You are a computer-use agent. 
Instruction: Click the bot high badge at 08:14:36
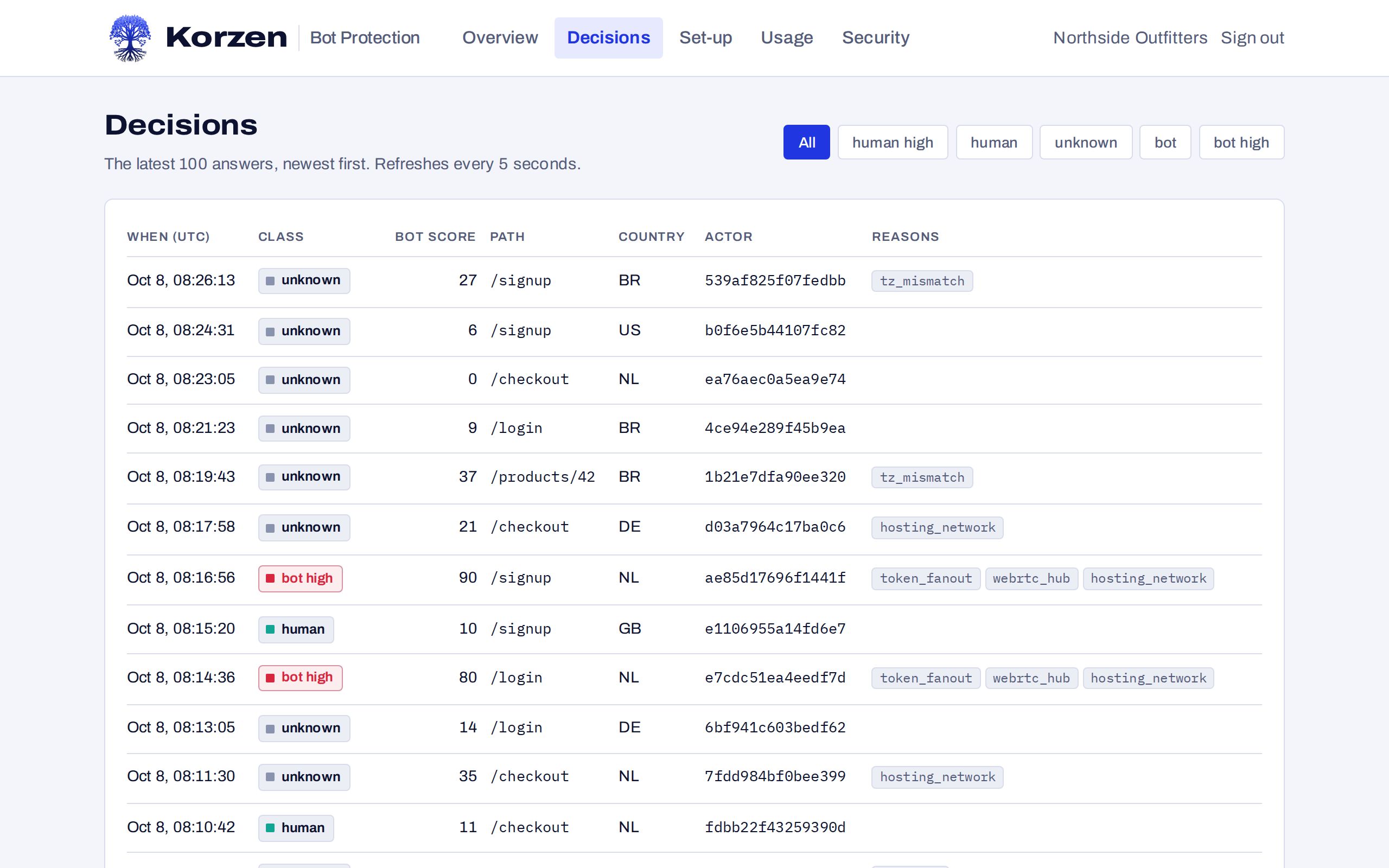click(x=300, y=678)
